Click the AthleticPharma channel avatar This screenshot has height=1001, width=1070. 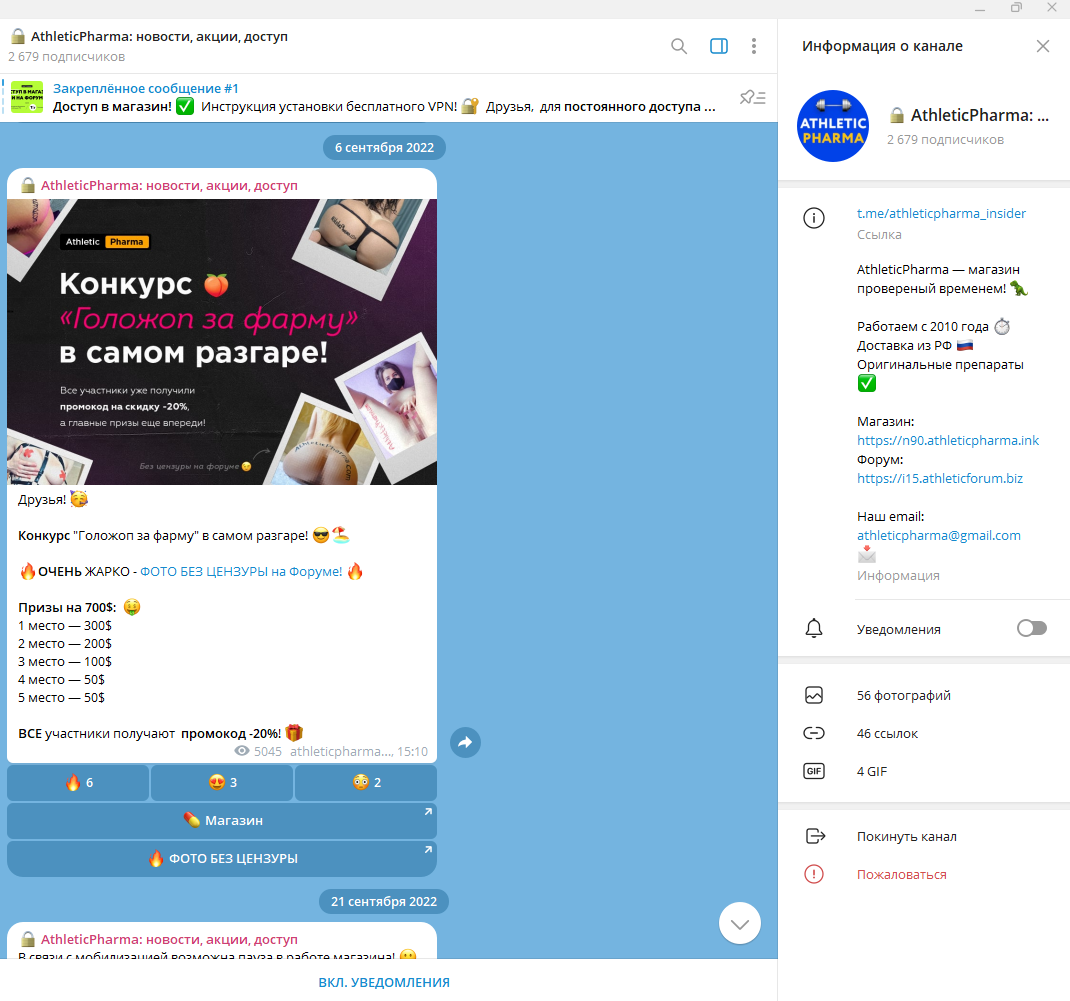(x=833, y=126)
